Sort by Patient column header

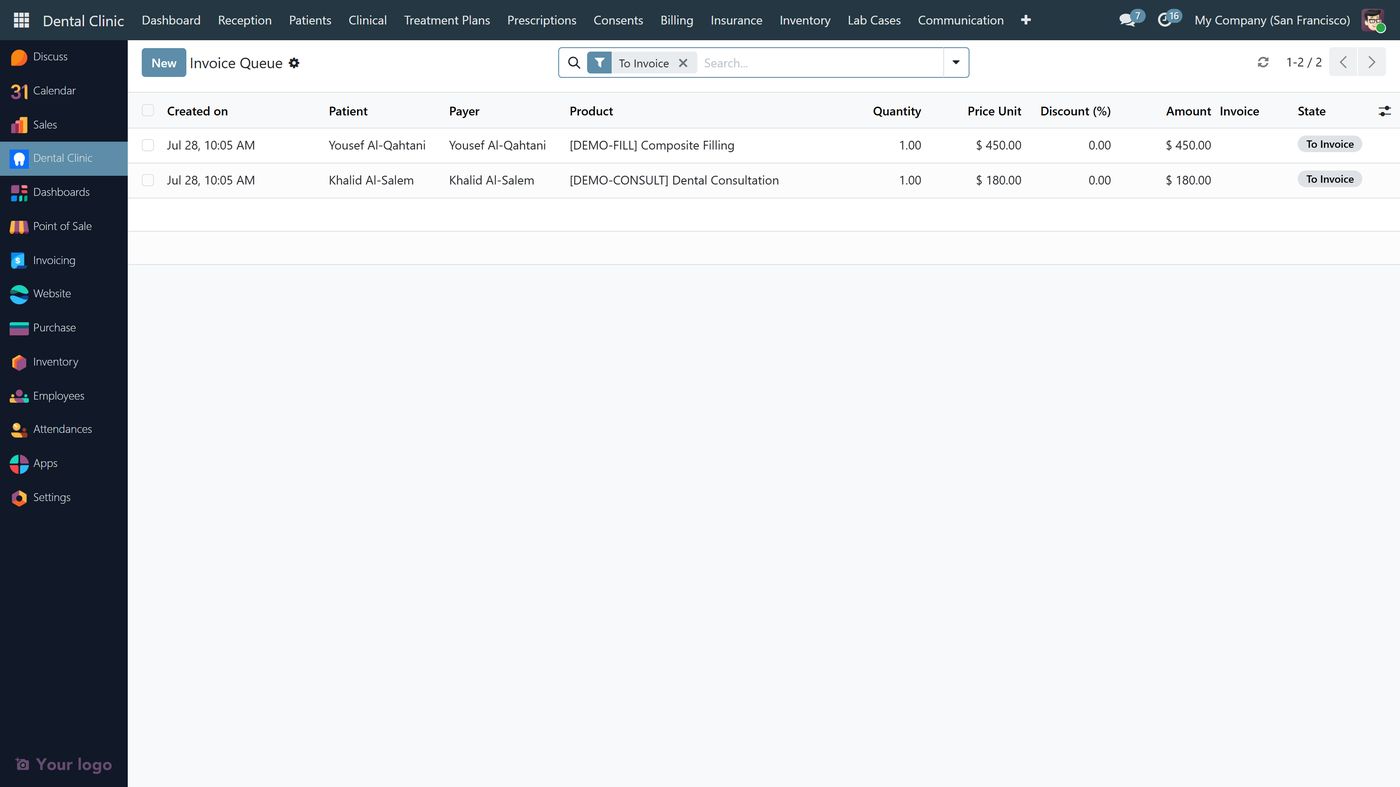click(x=348, y=111)
